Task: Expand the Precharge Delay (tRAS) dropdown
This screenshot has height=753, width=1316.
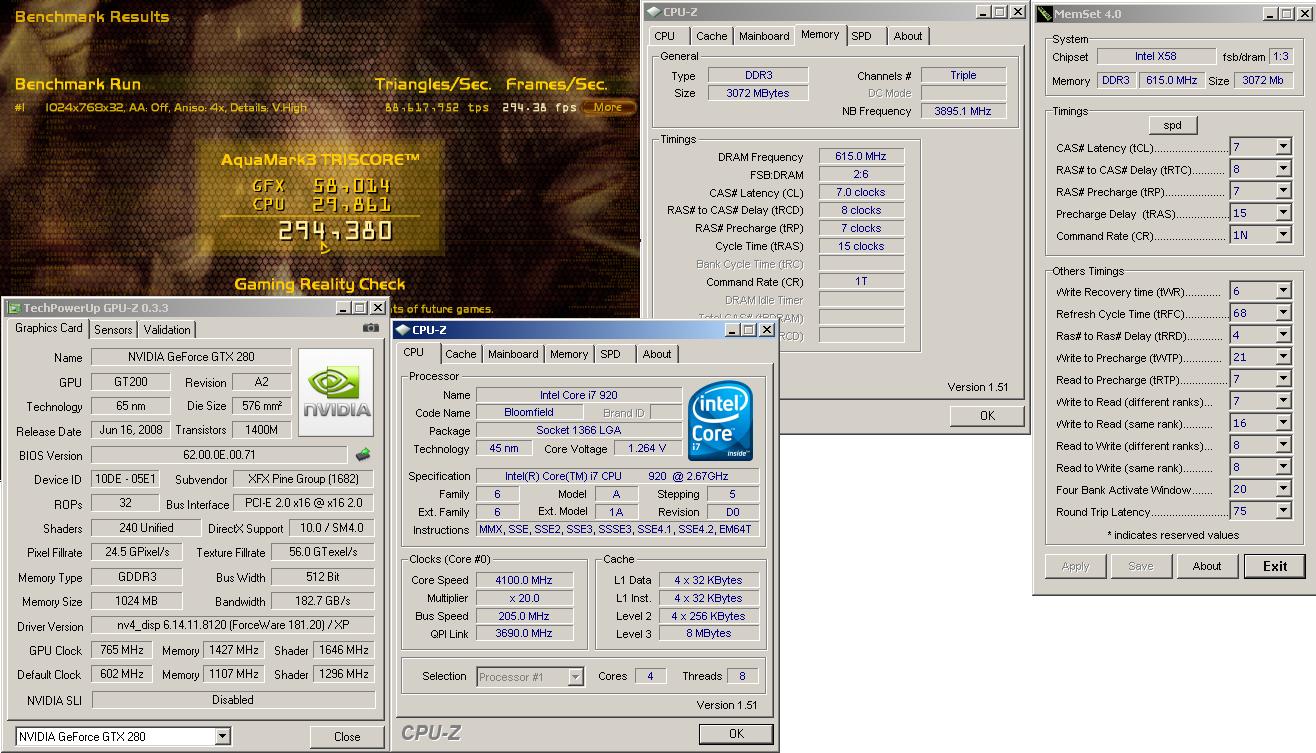Action: 1283,213
